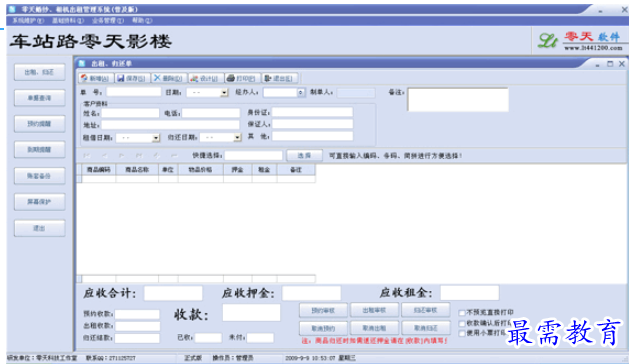629x364 pixels.
Task: Click the 归还审核 button
Action: [x=426, y=310]
